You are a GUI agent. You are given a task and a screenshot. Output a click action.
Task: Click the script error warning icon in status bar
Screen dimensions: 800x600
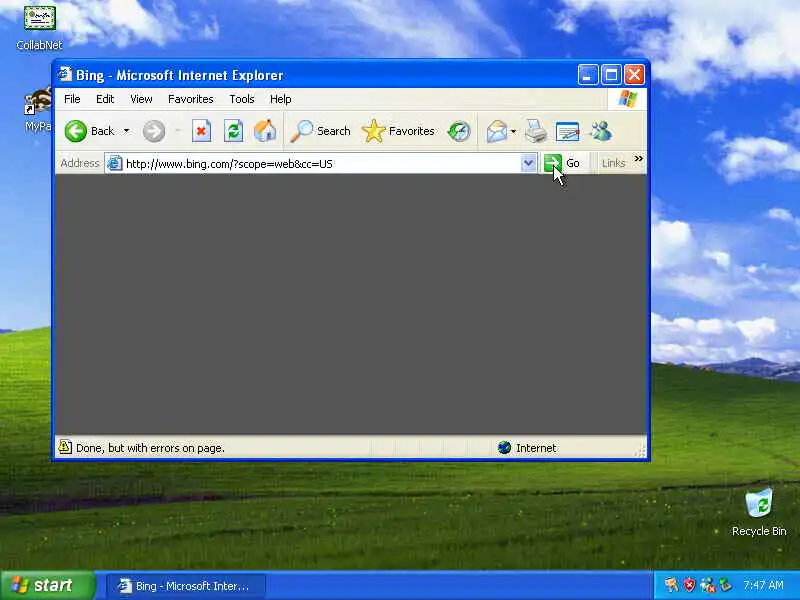65,447
